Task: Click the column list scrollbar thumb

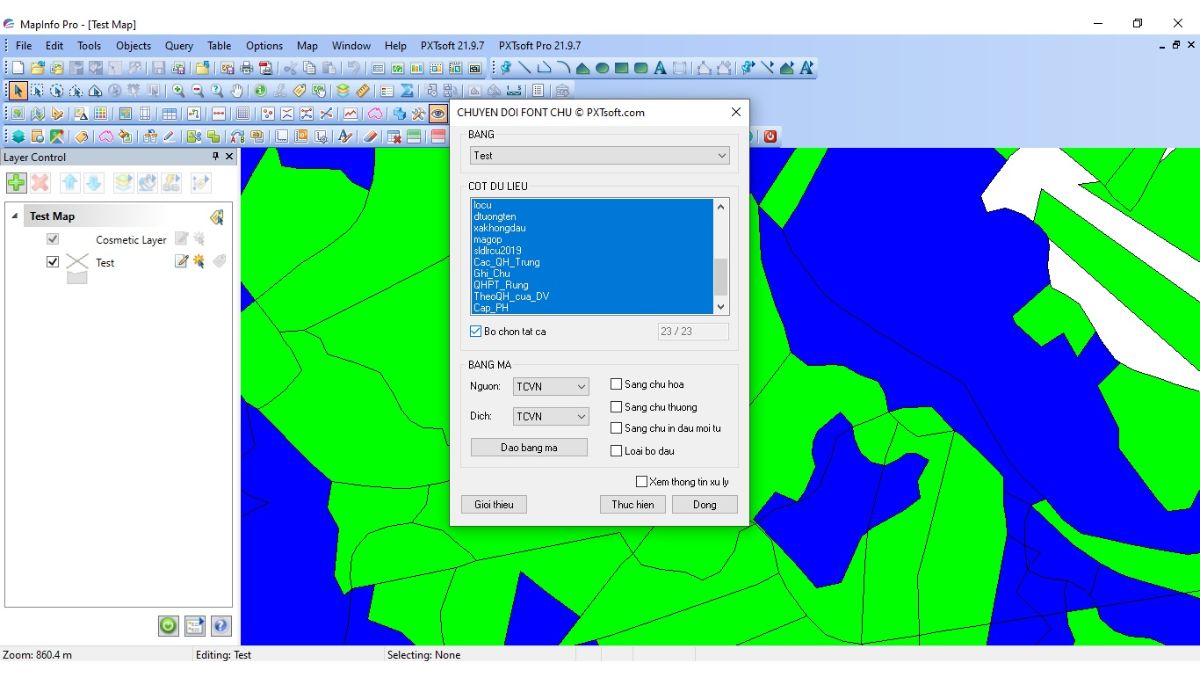Action: click(721, 275)
